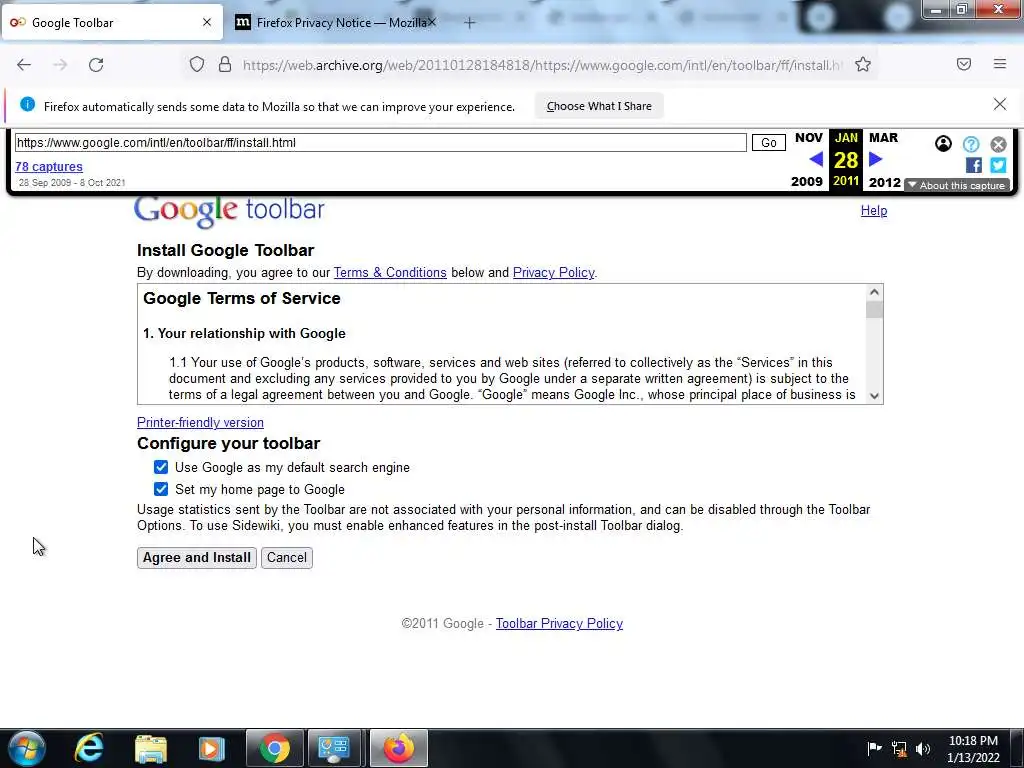Click the forward navigation arrow
The height and width of the screenshot is (768, 1024).
[x=60, y=65]
